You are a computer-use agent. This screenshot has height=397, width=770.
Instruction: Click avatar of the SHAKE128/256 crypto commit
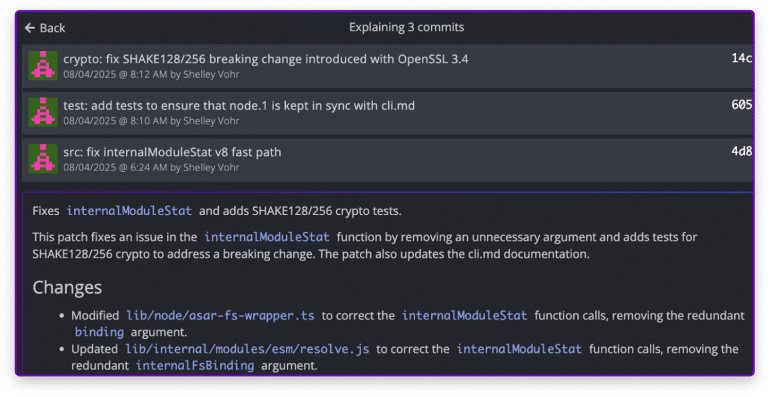pyautogui.click(x=43, y=65)
